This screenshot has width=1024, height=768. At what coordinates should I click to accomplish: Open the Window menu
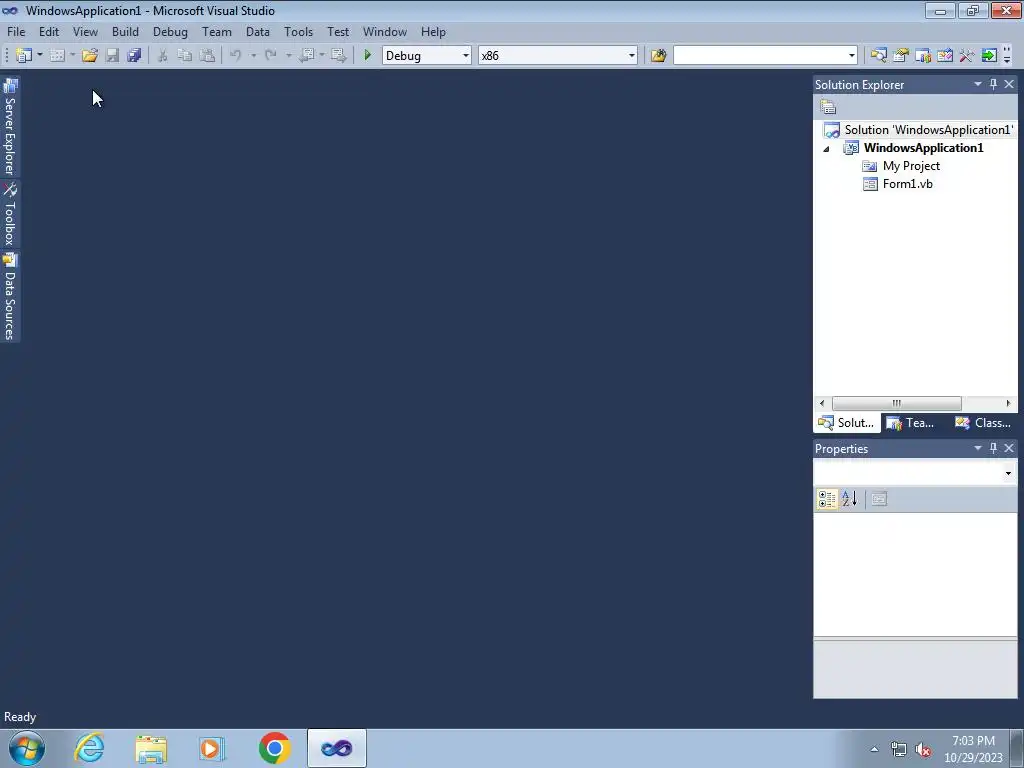click(x=385, y=32)
